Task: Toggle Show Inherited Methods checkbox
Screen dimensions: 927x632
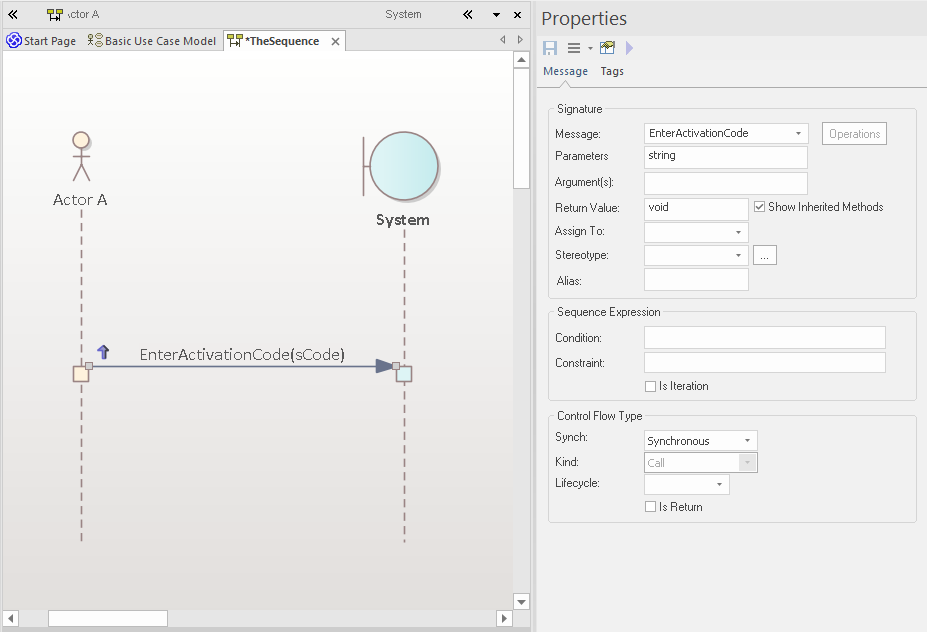Action: coord(760,207)
